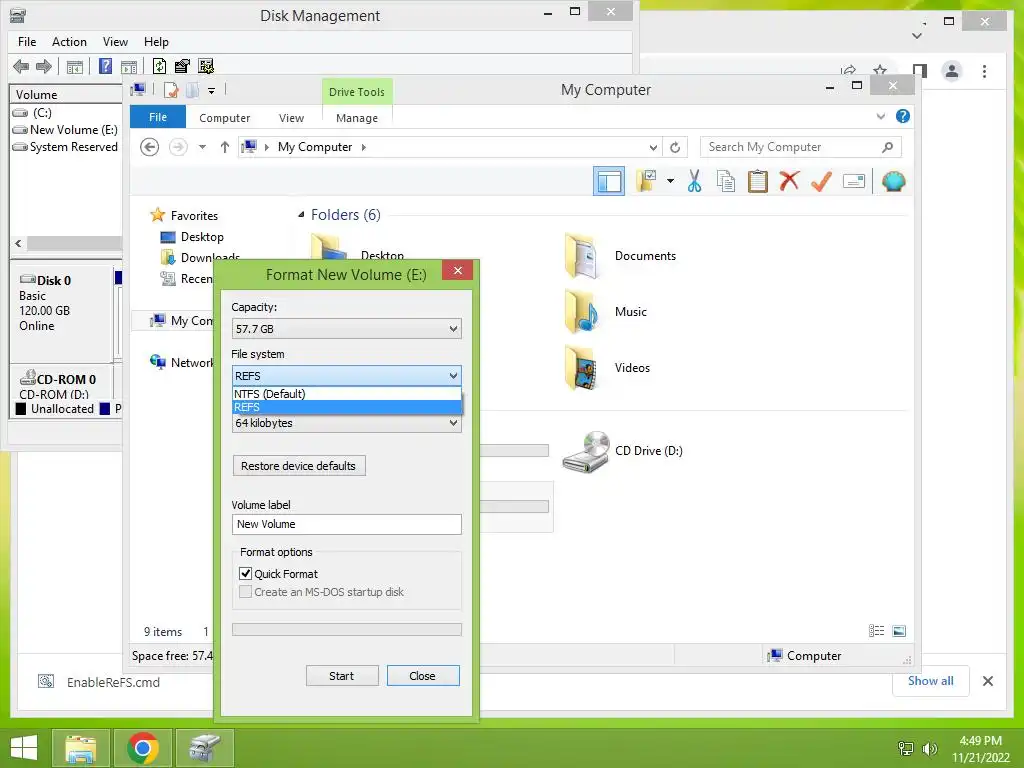Click the Classic Shell settings shell icon

(x=893, y=181)
